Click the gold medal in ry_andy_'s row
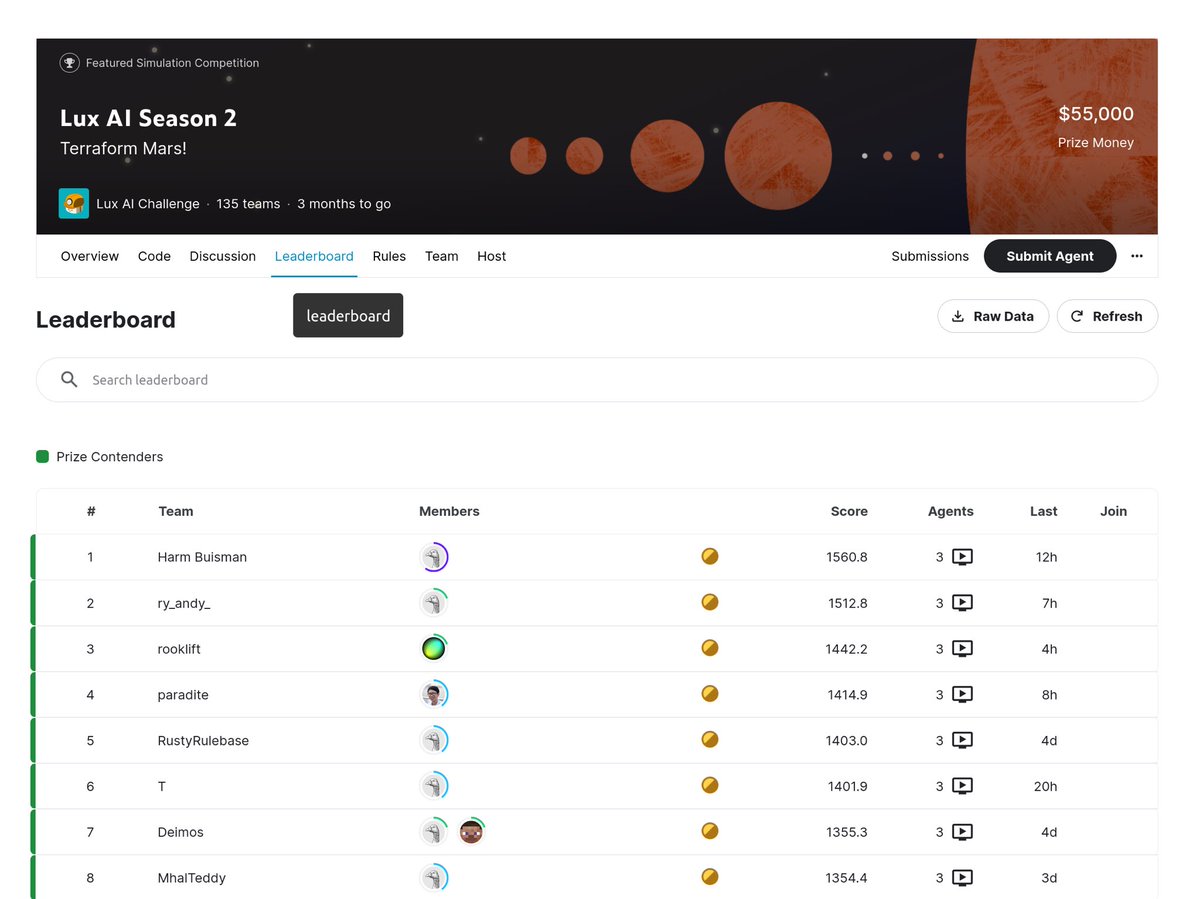1200x899 pixels. pyautogui.click(x=710, y=602)
